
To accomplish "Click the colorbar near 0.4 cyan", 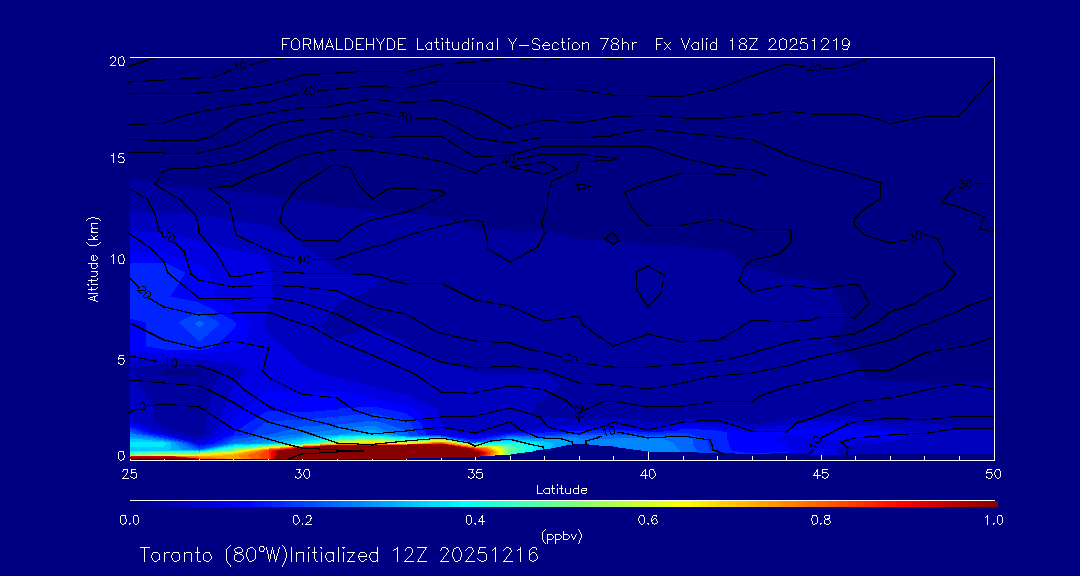I will [477, 504].
